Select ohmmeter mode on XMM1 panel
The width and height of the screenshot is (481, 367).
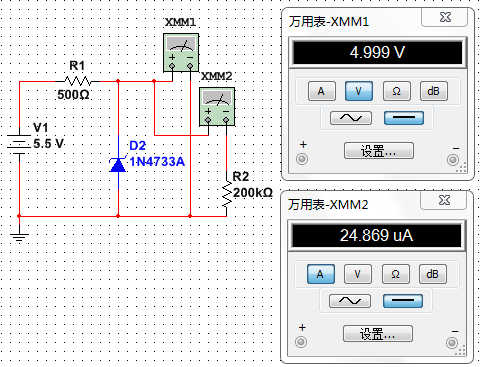point(396,91)
